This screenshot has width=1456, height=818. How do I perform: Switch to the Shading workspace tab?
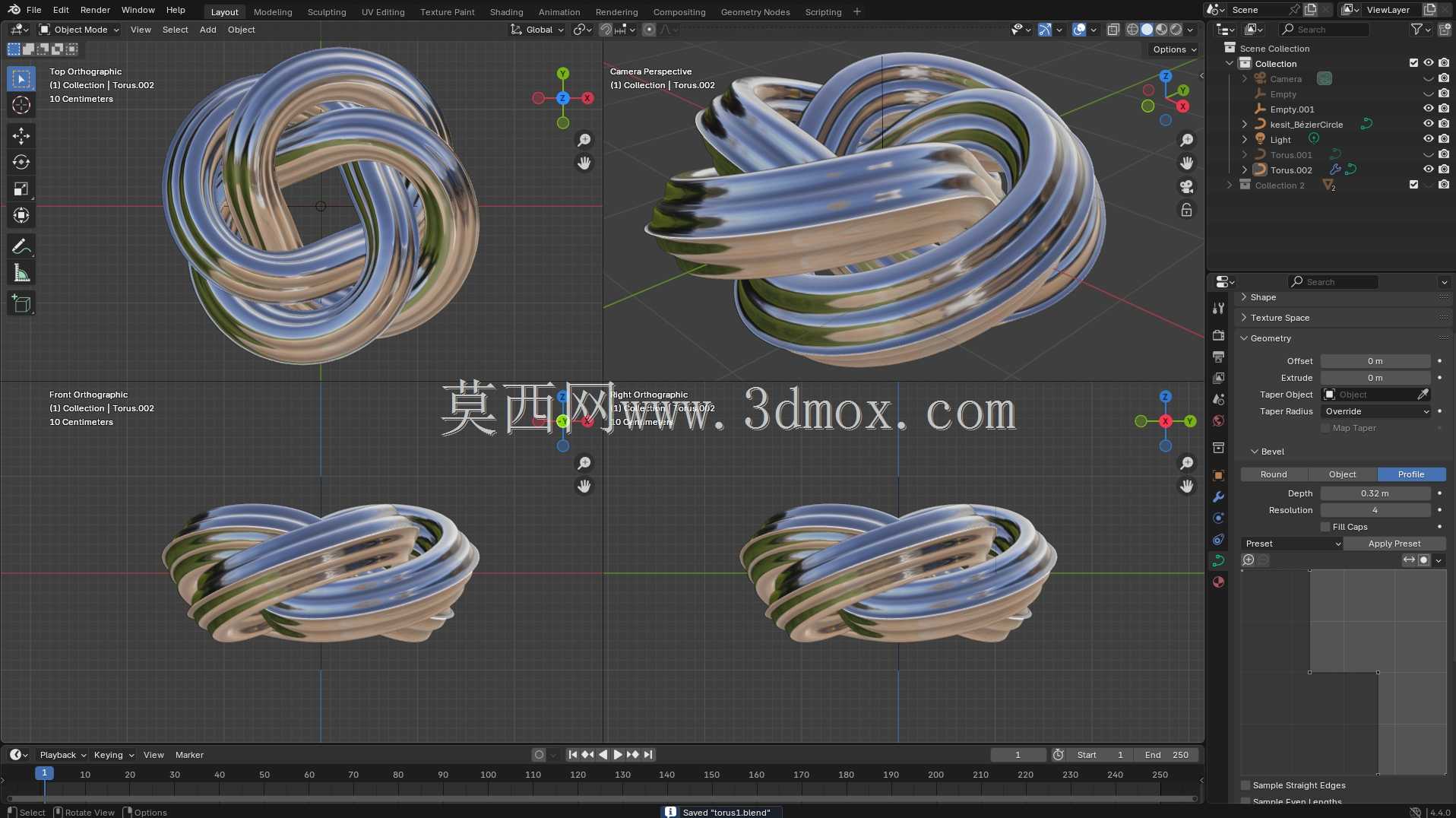506,11
